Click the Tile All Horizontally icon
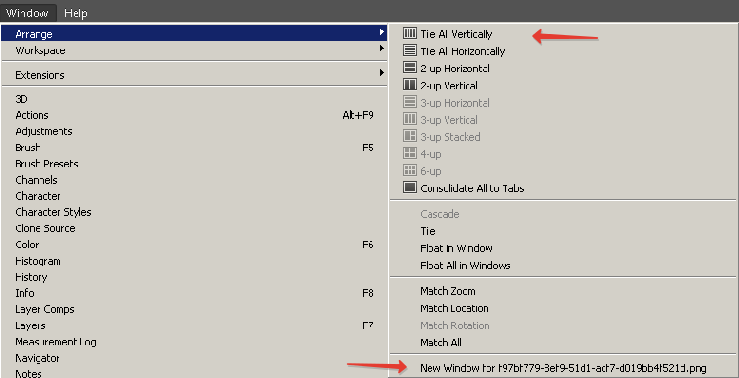Image resolution: width=739 pixels, height=378 pixels. [x=410, y=50]
